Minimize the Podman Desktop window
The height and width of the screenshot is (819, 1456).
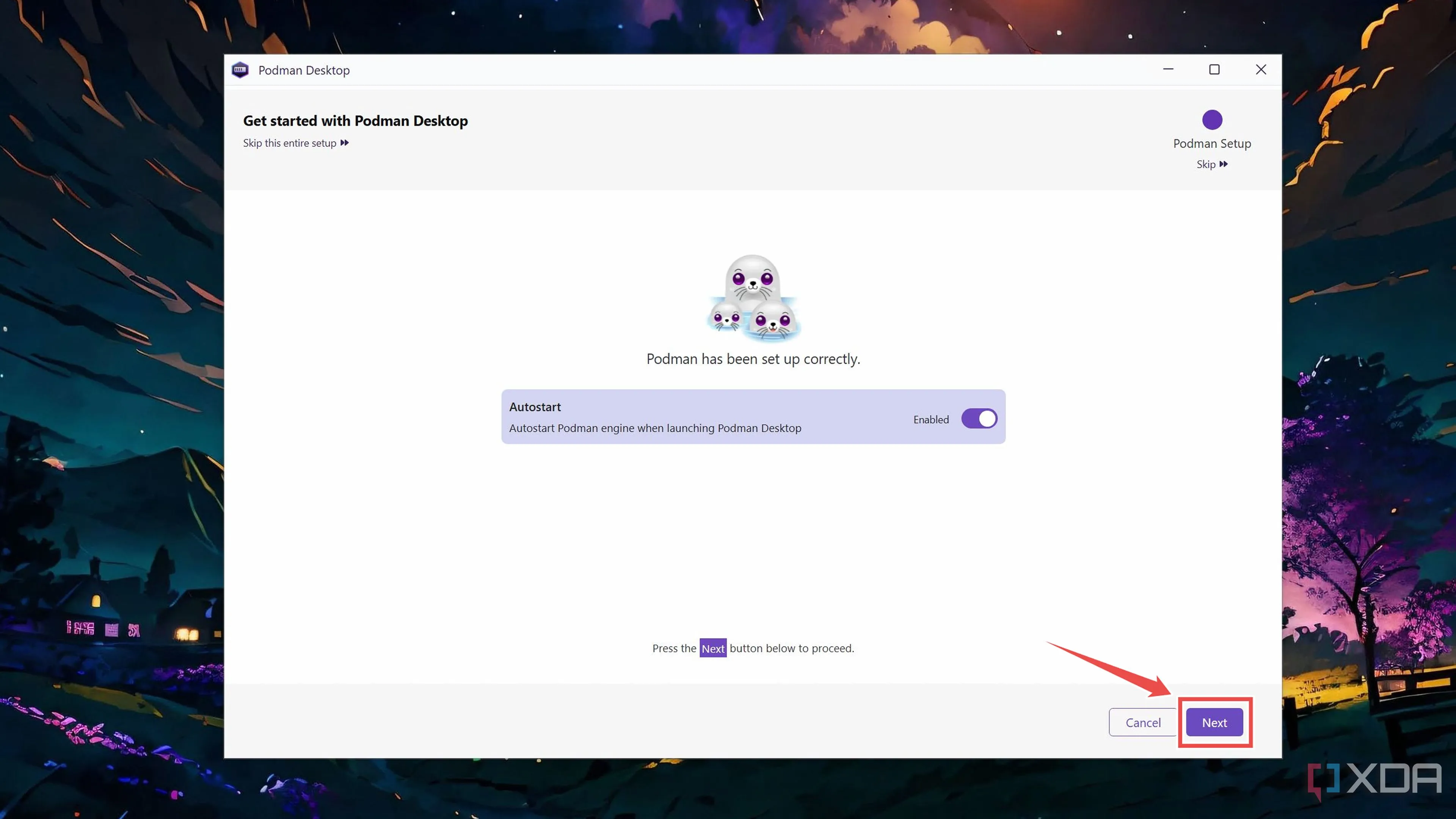pos(1168,69)
